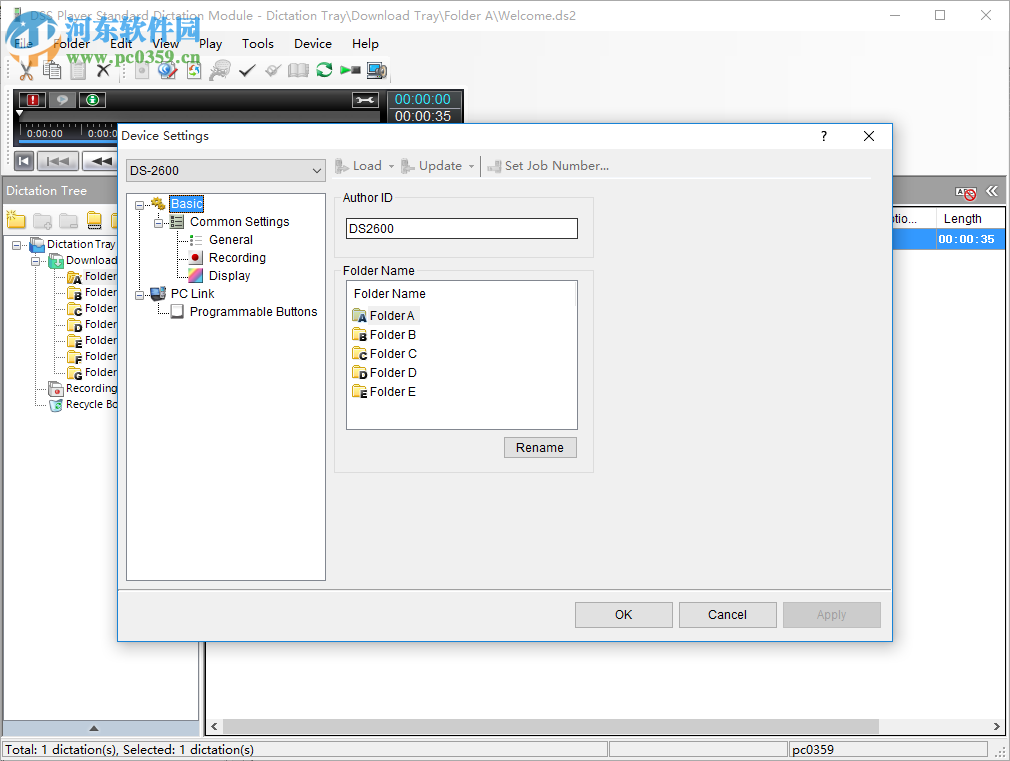
Task: Click the skip to beginning playback button
Action: (24, 161)
